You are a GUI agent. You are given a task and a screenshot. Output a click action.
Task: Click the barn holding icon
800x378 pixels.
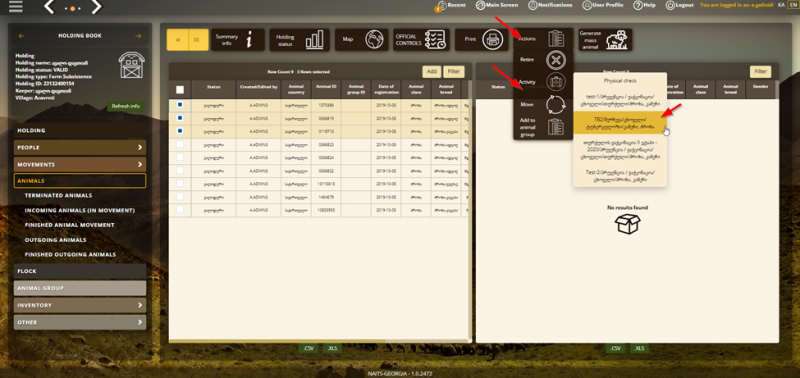[x=132, y=65]
